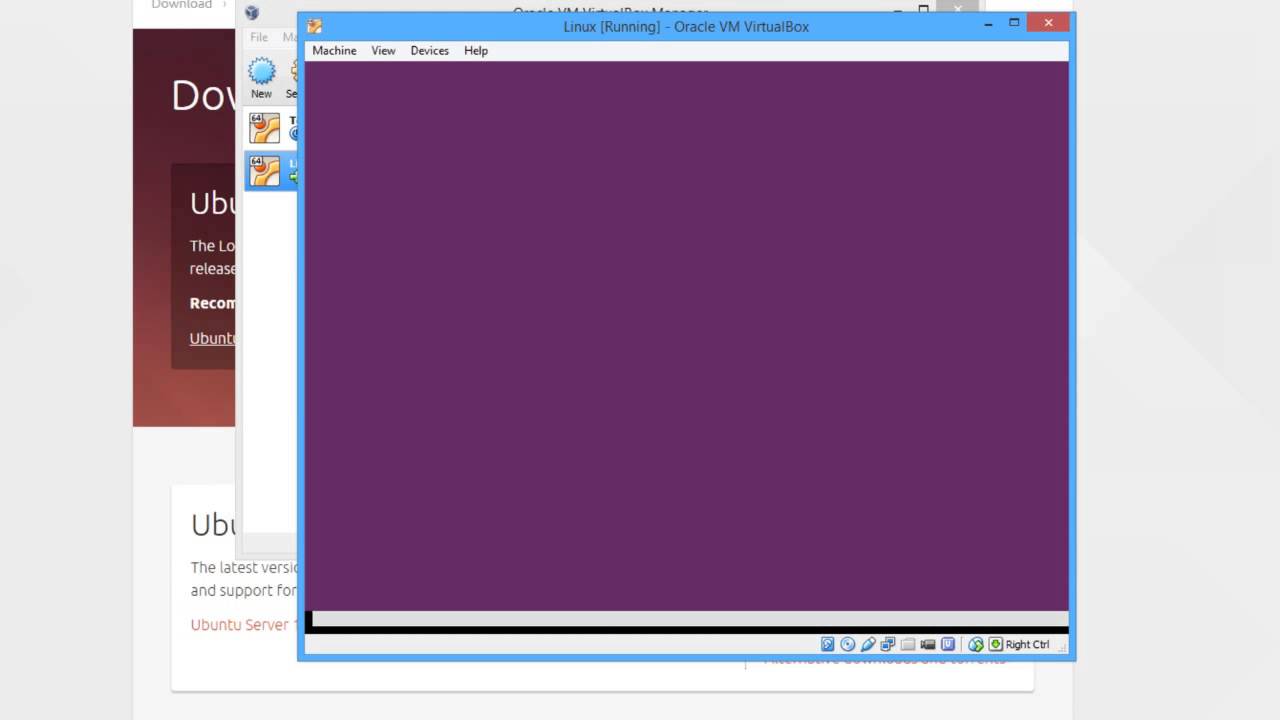
Task: Click the USB devices status icon
Action: pyautogui.click(x=868, y=644)
